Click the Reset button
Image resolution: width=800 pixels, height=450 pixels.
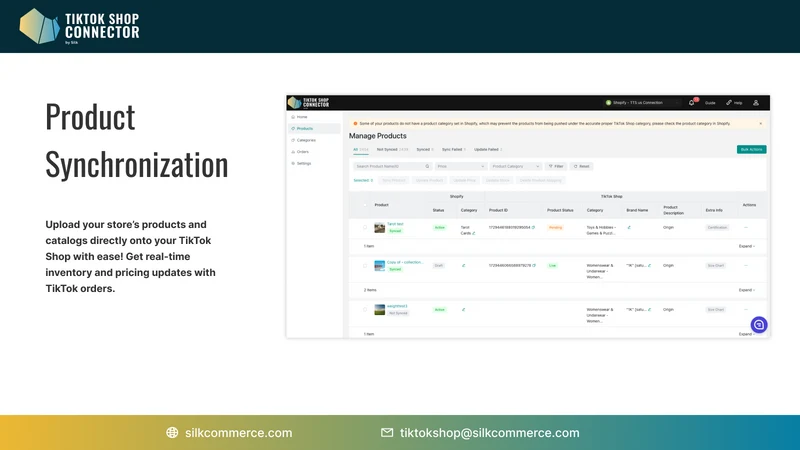click(581, 166)
